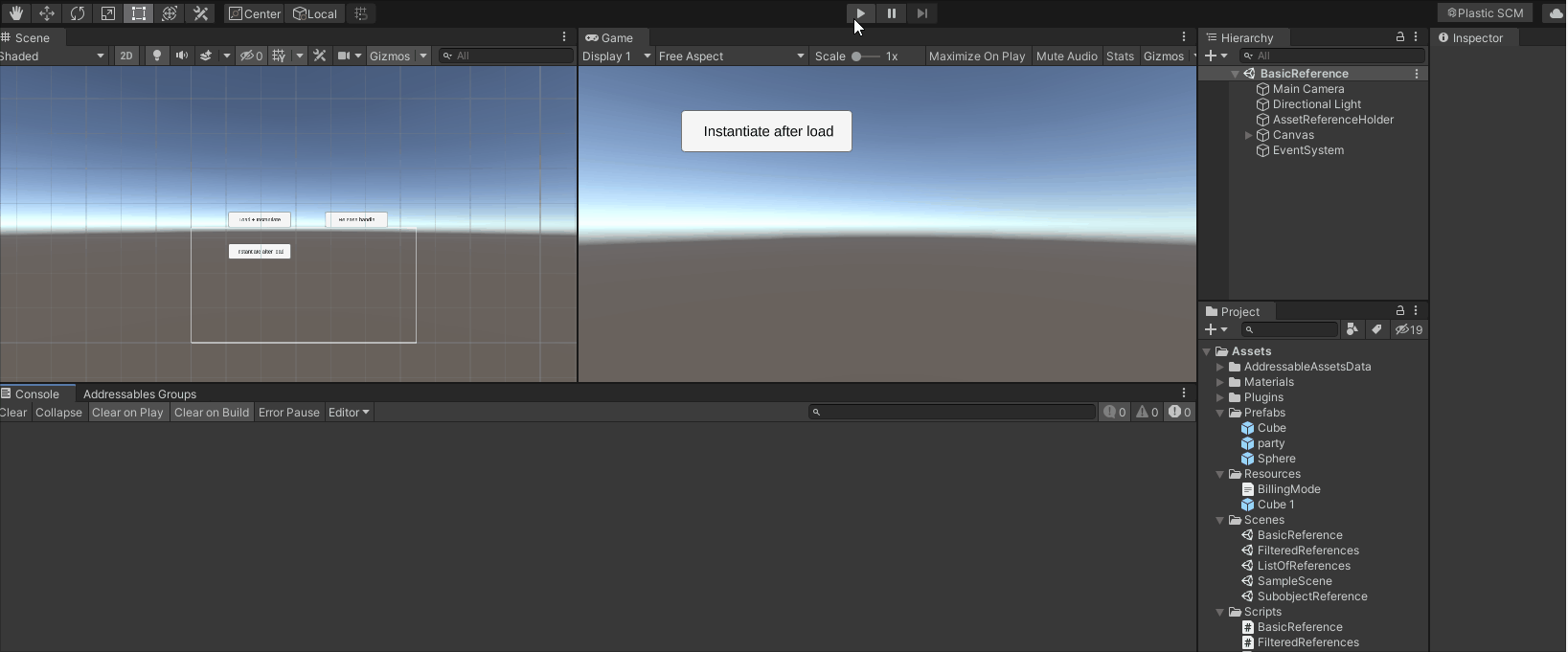Viewport: 1568px width, 652px height.
Task: Toggle console errors filter
Action: click(1179, 412)
